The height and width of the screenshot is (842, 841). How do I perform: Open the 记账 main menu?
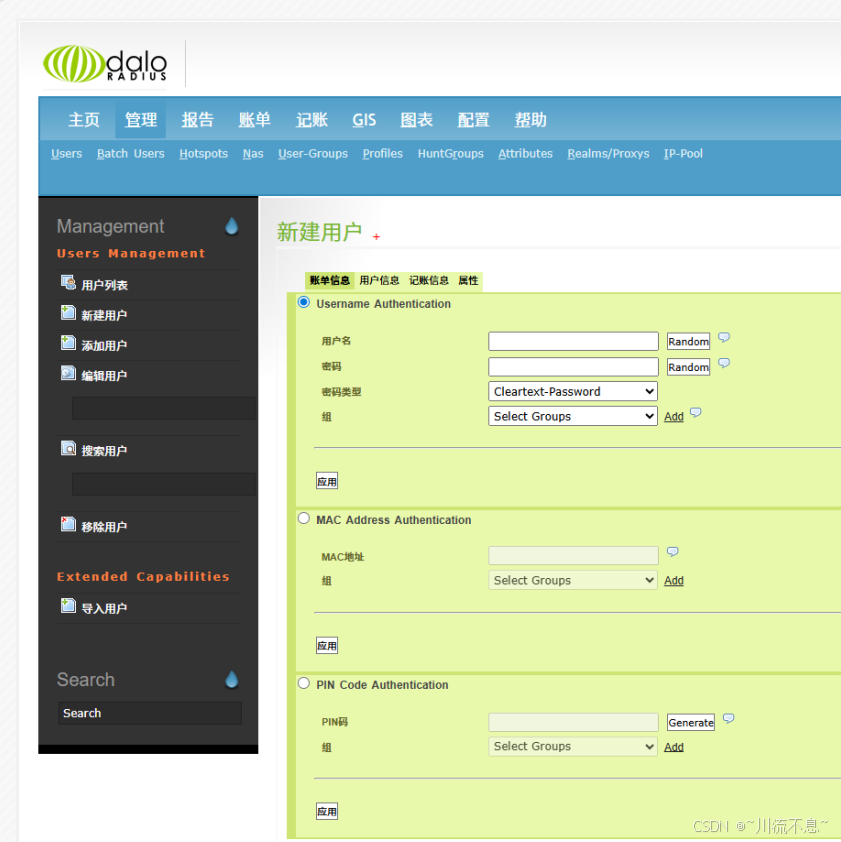(x=312, y=119)
